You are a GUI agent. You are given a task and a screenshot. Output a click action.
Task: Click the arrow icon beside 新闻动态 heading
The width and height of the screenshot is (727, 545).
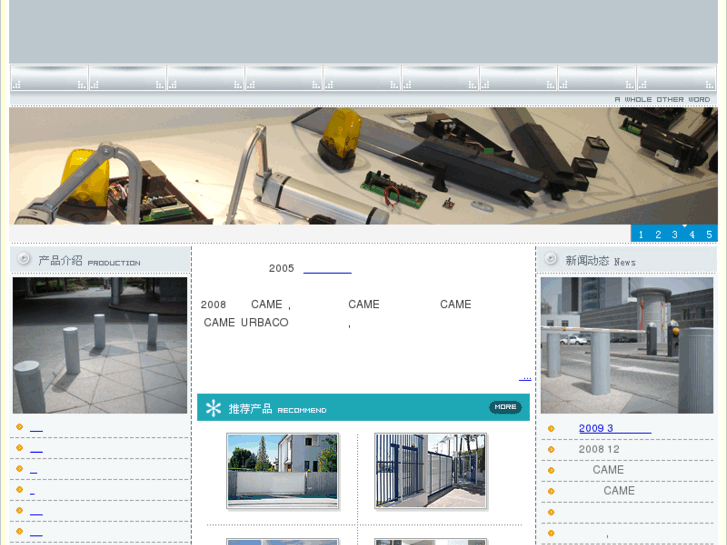coord(550,259)
